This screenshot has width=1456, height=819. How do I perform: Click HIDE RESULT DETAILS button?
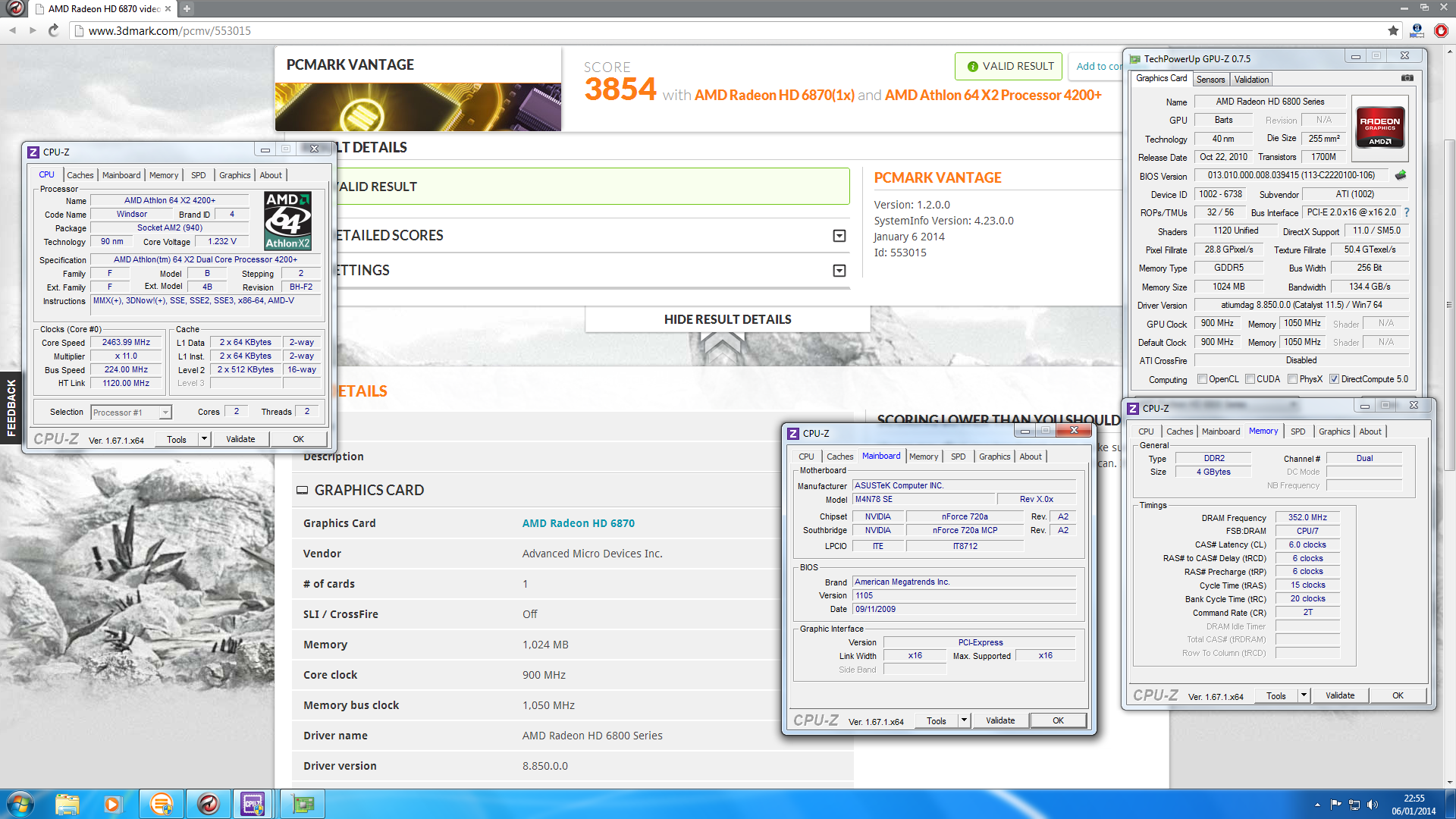click(727, 319)
